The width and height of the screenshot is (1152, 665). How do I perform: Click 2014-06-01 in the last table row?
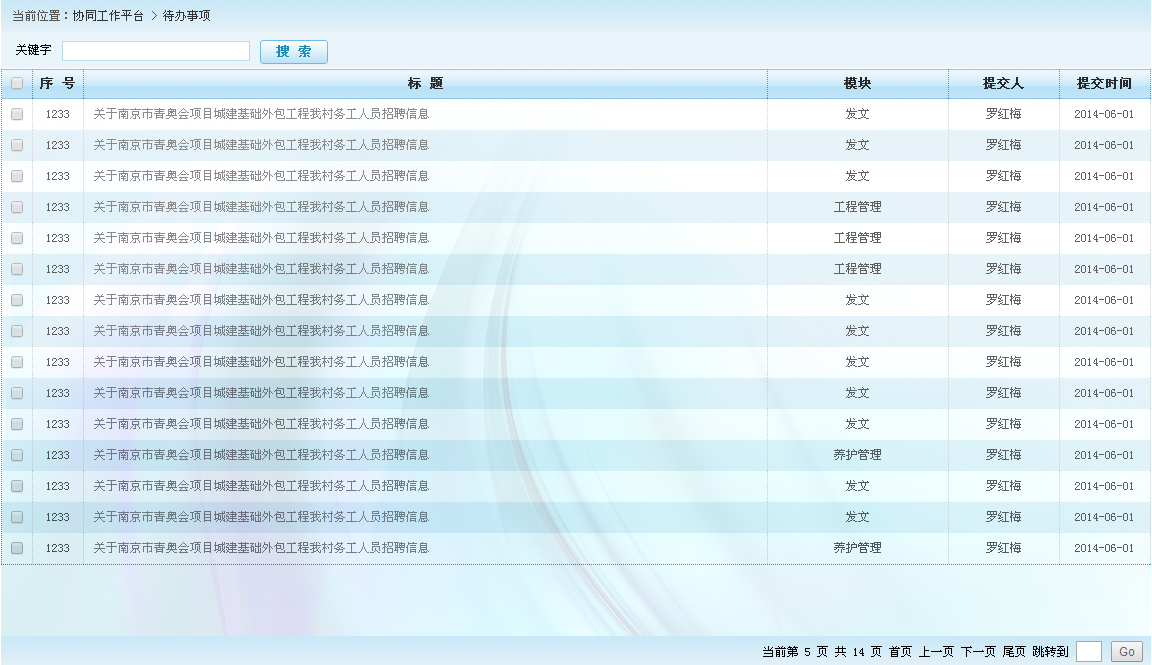coord(1104,548)
